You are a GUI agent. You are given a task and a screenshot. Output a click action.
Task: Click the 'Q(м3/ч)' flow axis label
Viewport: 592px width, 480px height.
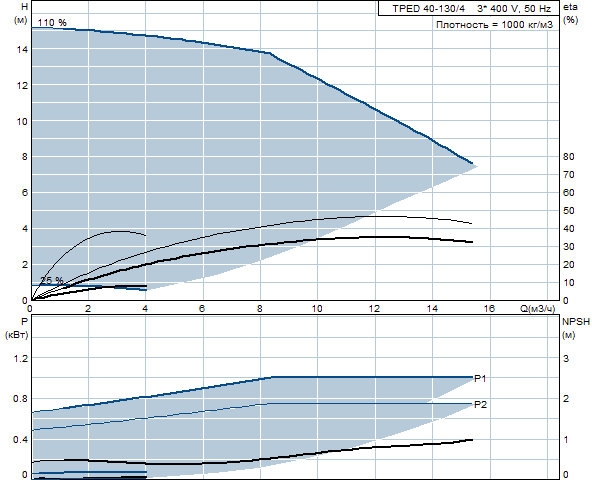[538, 309]
